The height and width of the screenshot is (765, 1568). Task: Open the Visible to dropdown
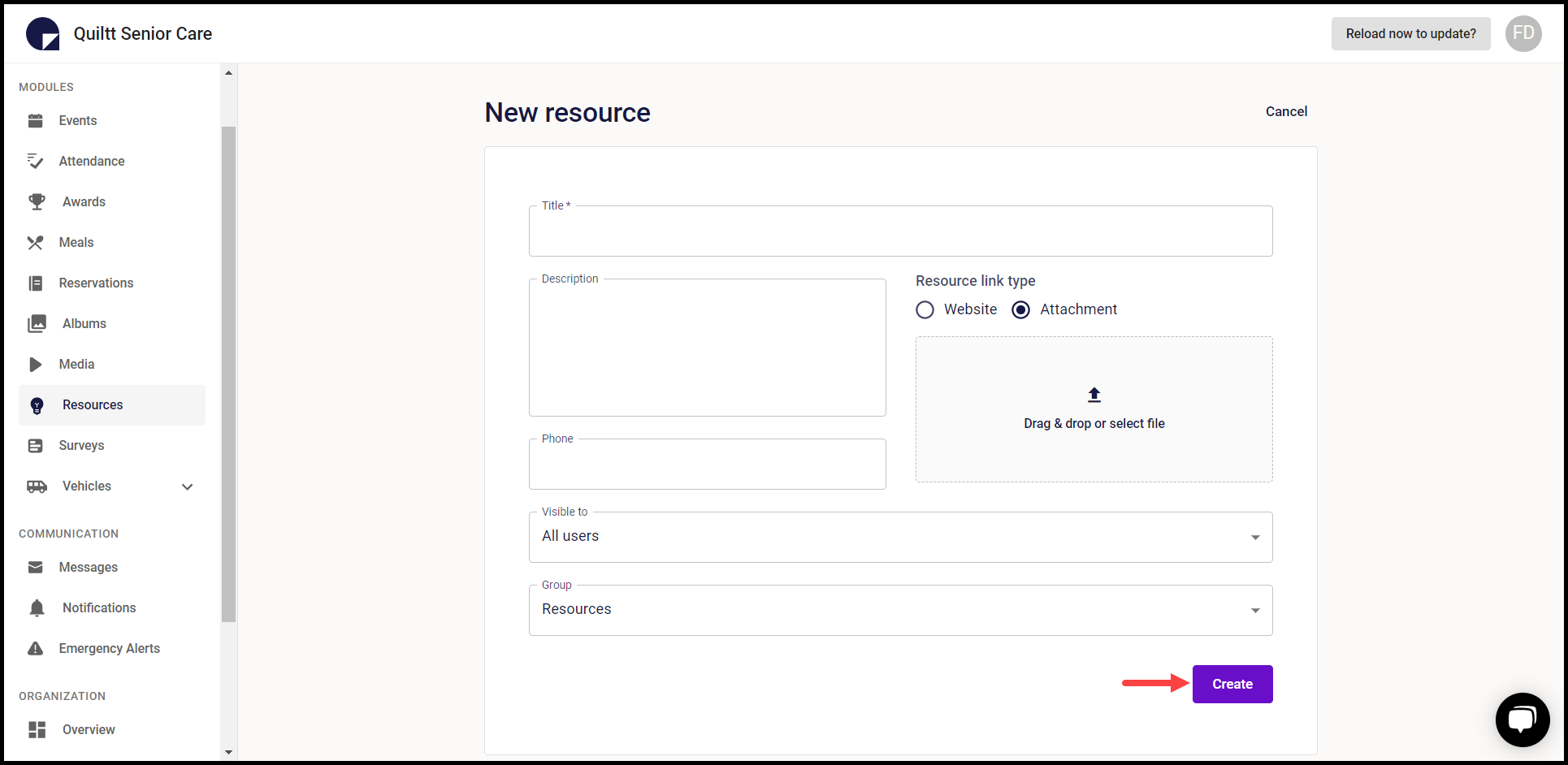(1254, 537)
